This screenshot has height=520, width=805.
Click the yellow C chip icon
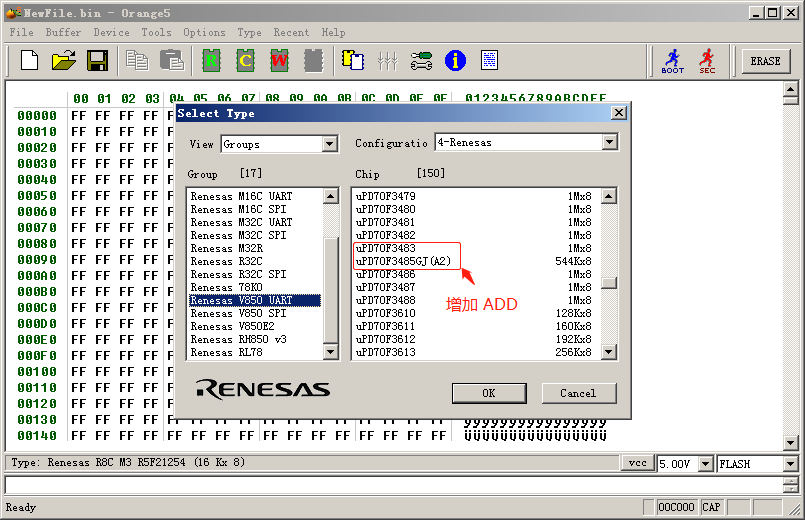(245, 61)
